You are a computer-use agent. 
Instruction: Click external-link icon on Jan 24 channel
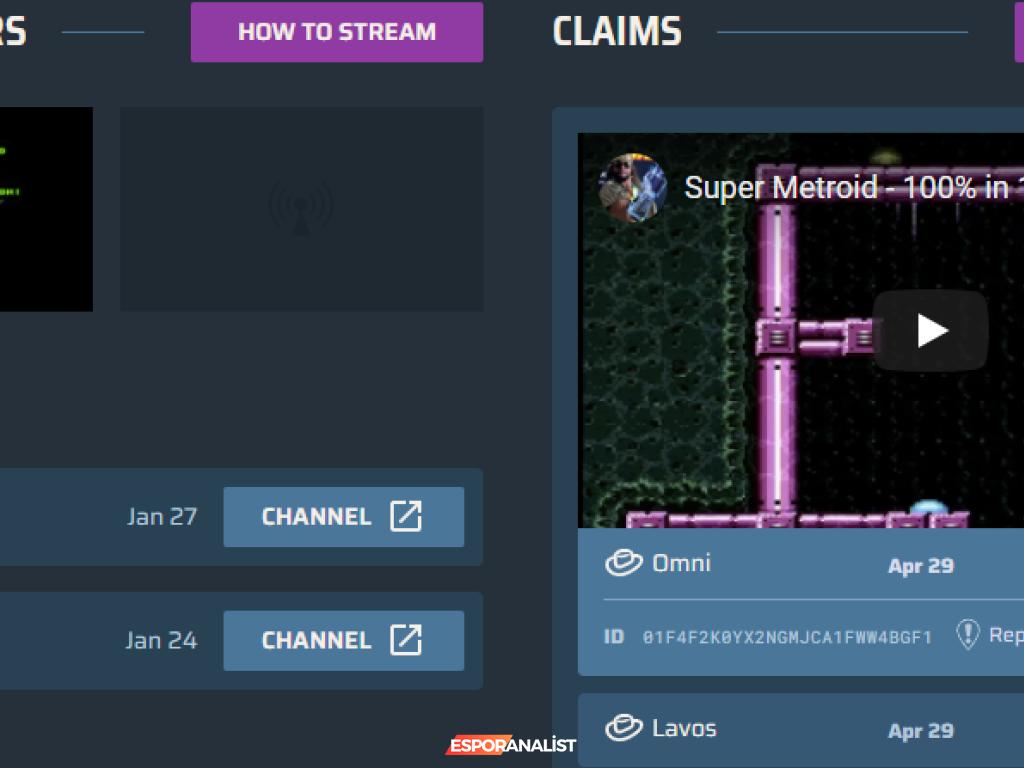tap(406, 640)
